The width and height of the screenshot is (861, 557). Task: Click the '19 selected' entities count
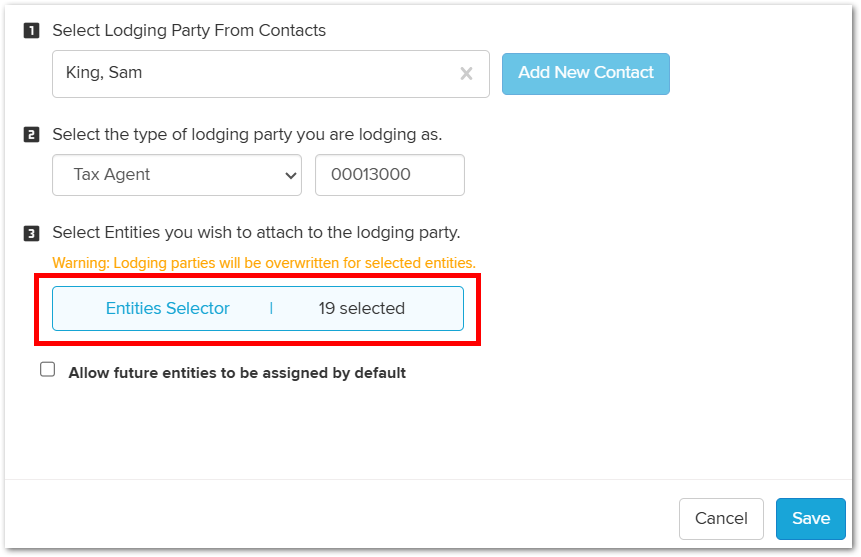(x=361, y=308)
